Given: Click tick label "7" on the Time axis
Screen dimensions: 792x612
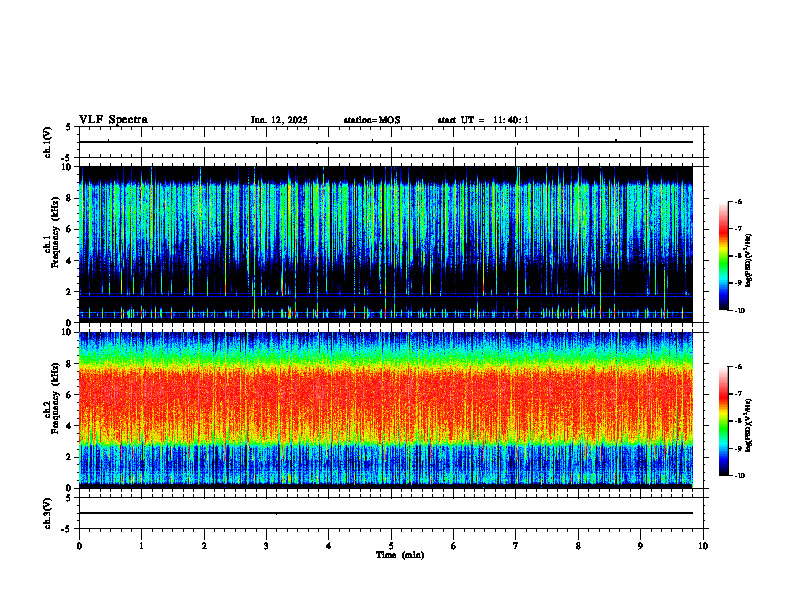Looking at the screenshot, I should tap(516, 546).
